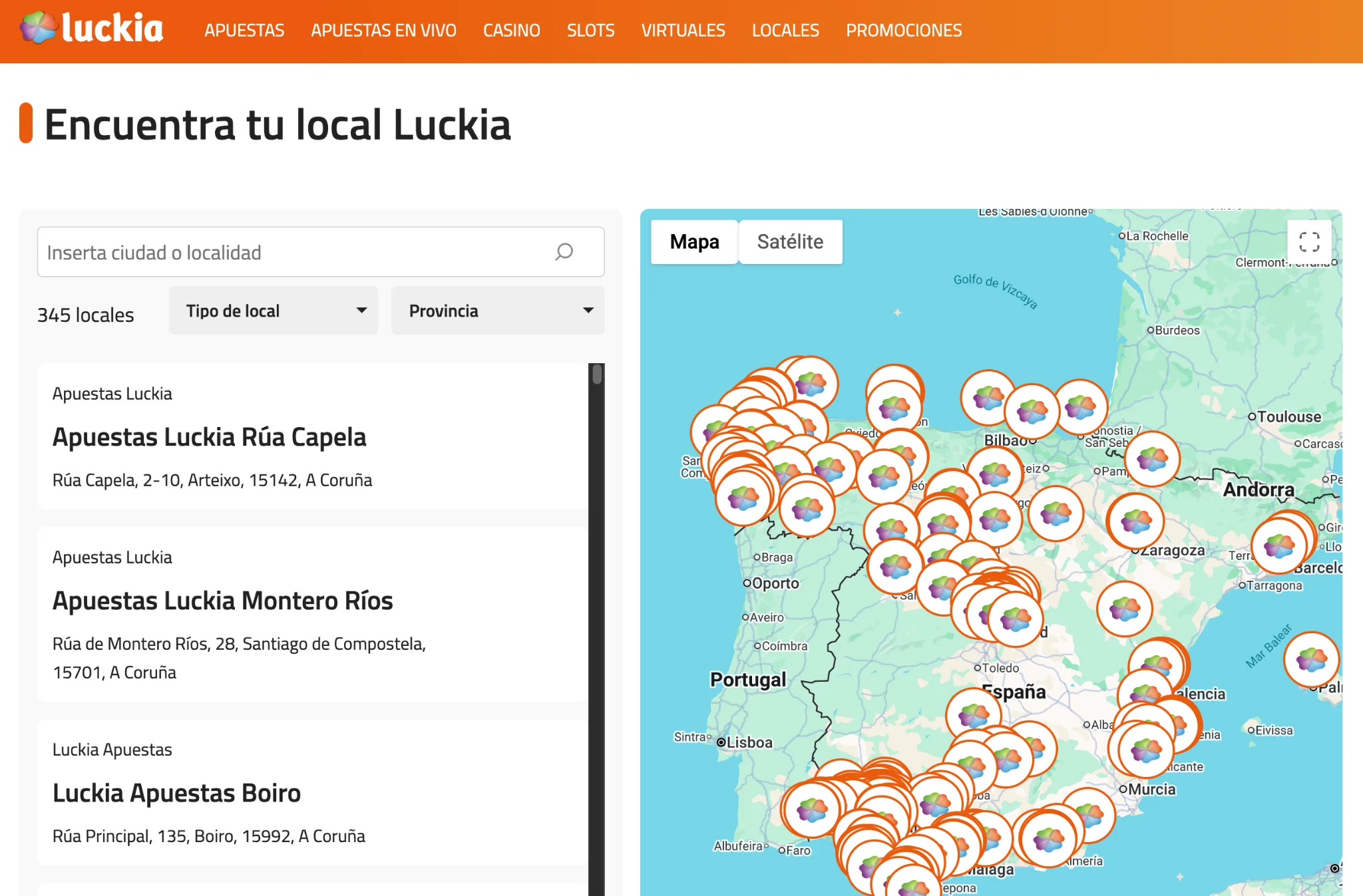Screen dimensions: 1363x896
Task: Click the La Rochelle label on the map
Action: [1157, 236]
